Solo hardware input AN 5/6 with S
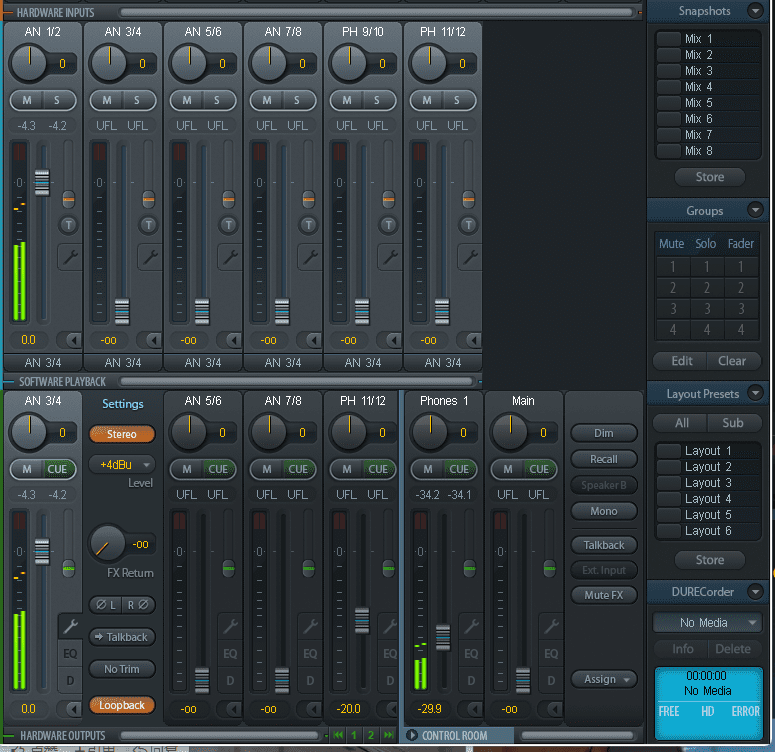Viewport: 775px width, 752px height. tap(216, 100)
